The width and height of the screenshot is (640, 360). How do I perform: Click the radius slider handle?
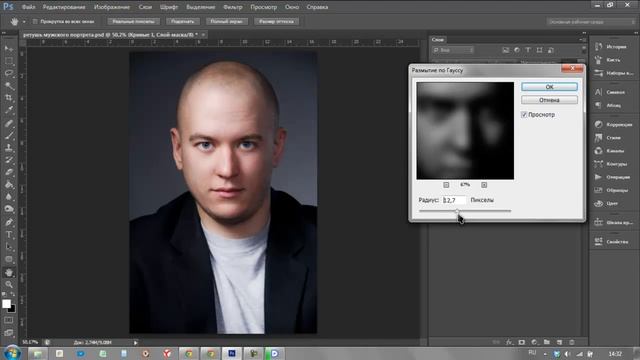click(457, 211)
